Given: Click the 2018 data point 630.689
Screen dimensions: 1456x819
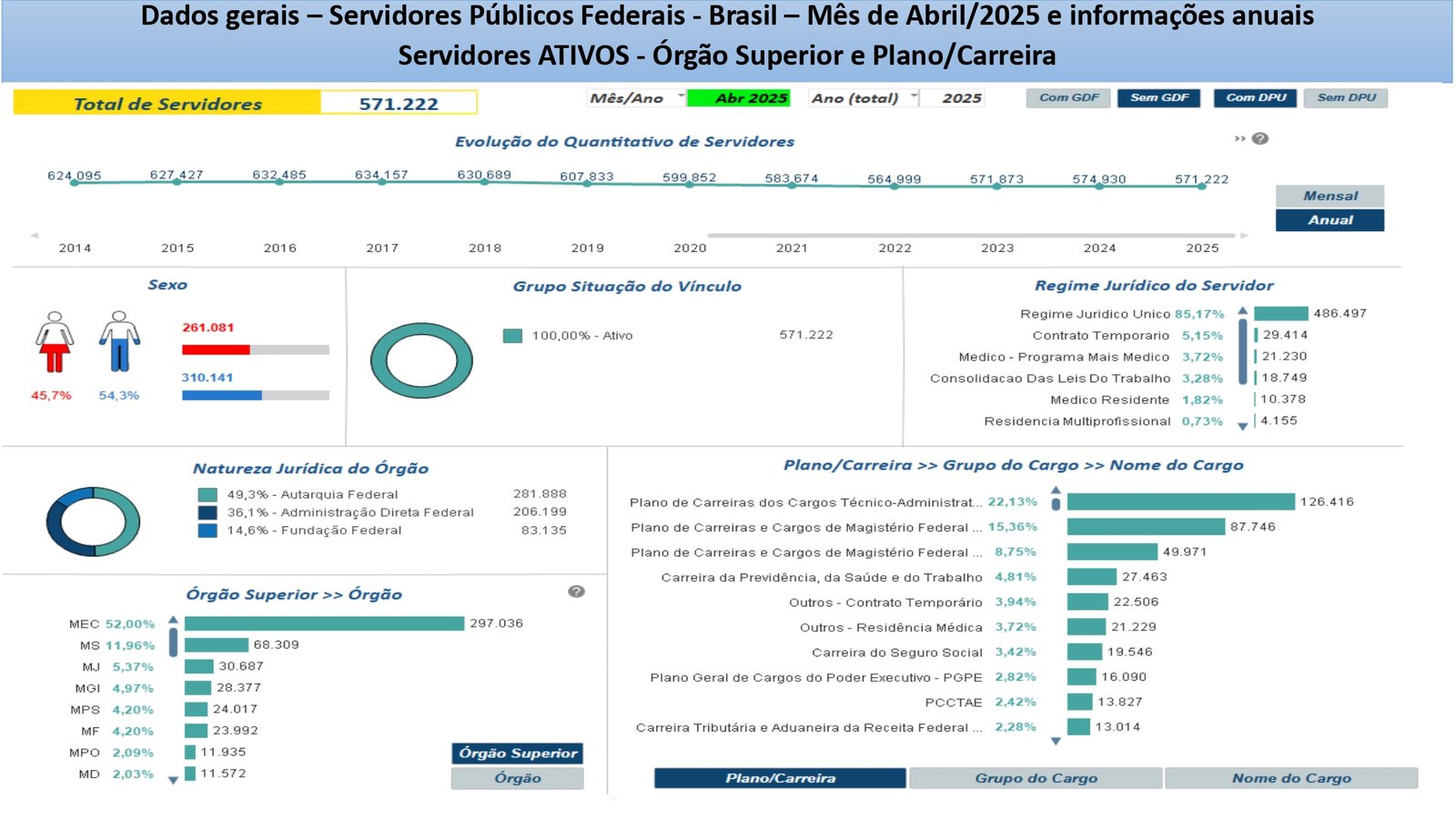Looking at the screenshot, I should [x=484, y=182].
